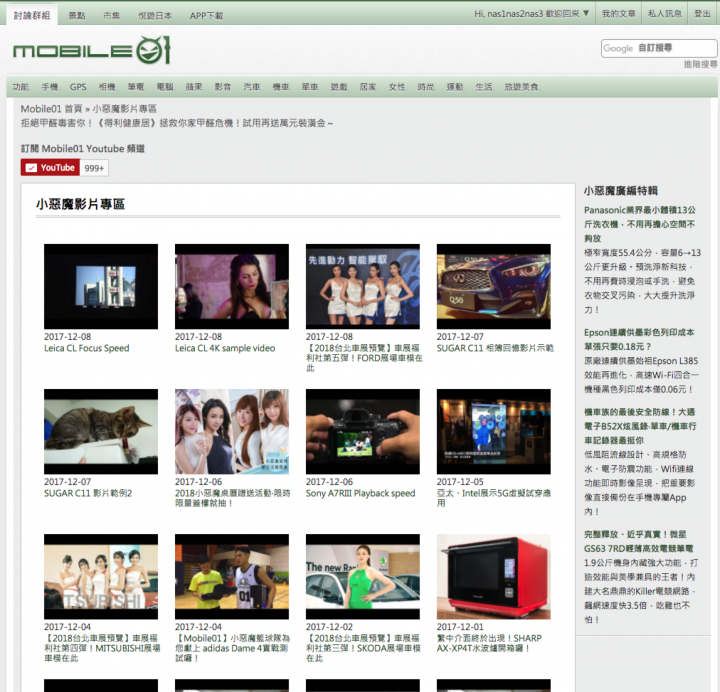Open Intel 5G虛擬試穿 video thumbnail
Screen dimensions: 720x692
point(494,432)
